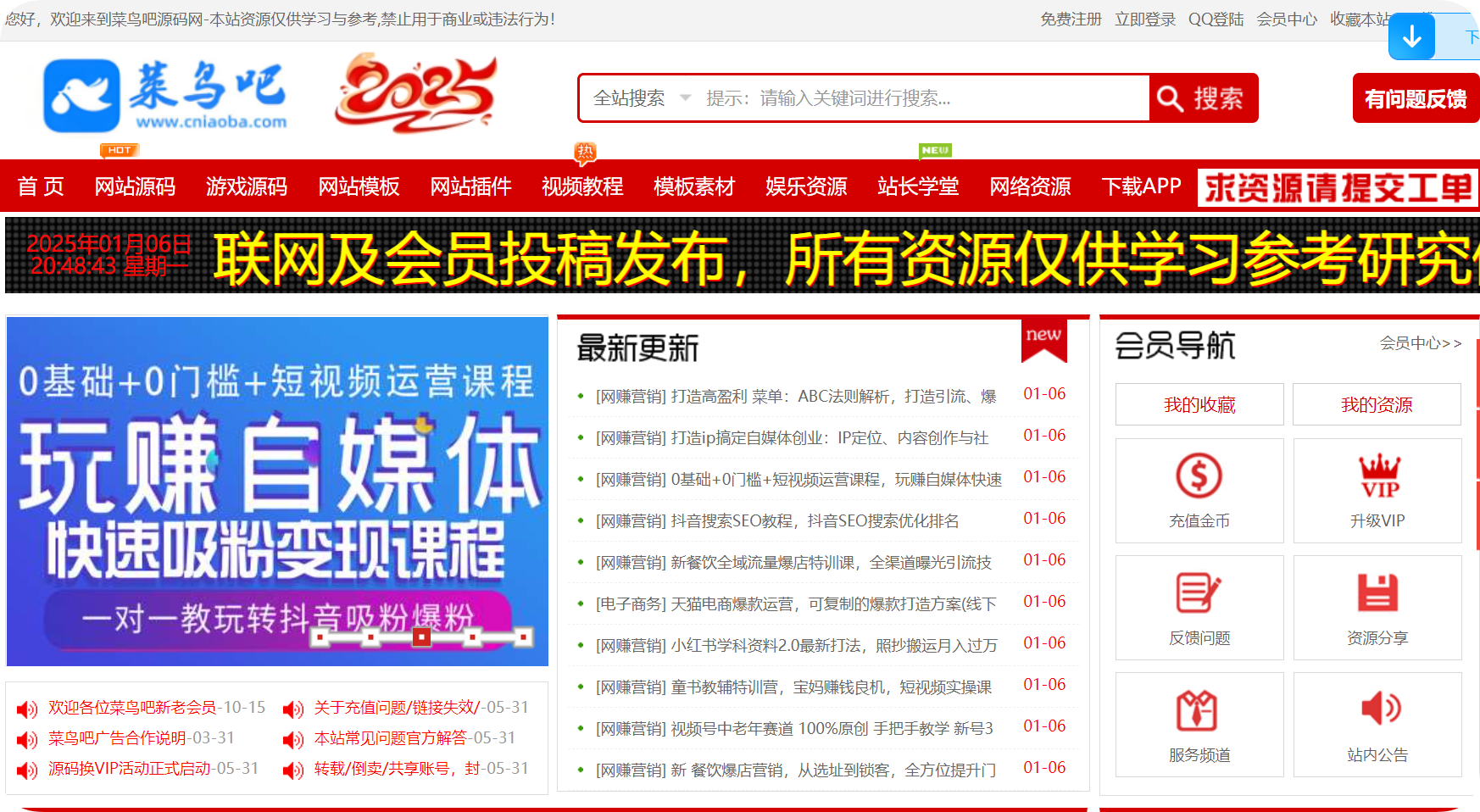Click the 会员中心>> link
Viewport: 1480px width, 812px height.
1420,343
